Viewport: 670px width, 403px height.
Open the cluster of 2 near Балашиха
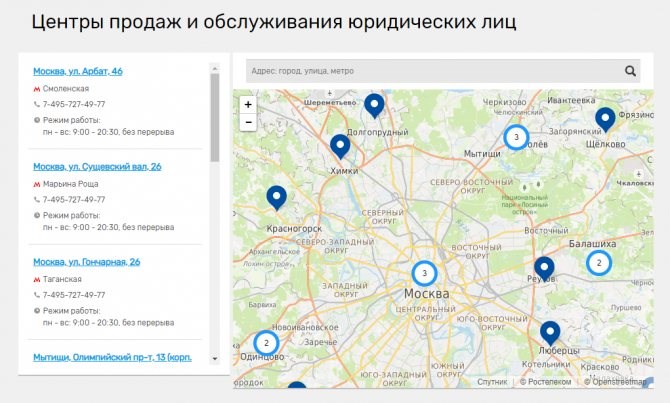[599, 263]
